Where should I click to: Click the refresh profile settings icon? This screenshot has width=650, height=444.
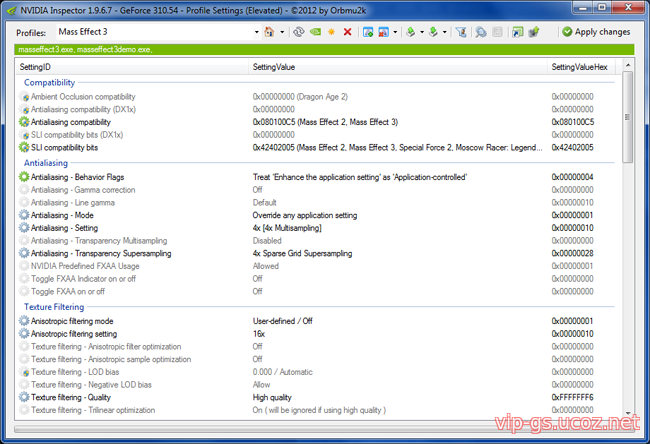(298, 32)
